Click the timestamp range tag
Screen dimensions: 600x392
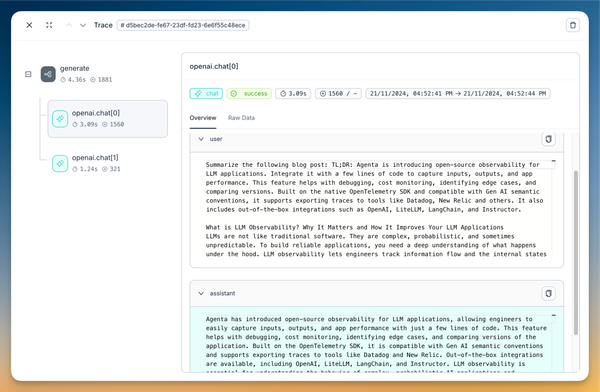pos(458,93)
